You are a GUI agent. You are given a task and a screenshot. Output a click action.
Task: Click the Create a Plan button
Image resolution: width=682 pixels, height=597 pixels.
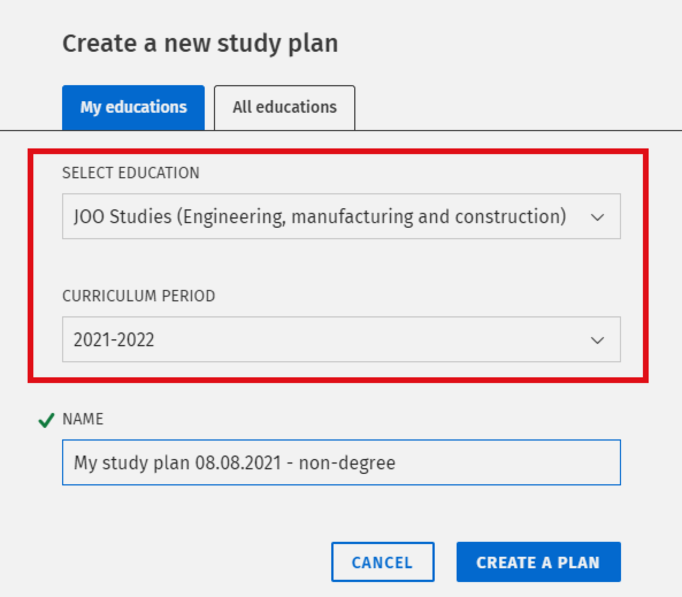click(x=538, y=562)
